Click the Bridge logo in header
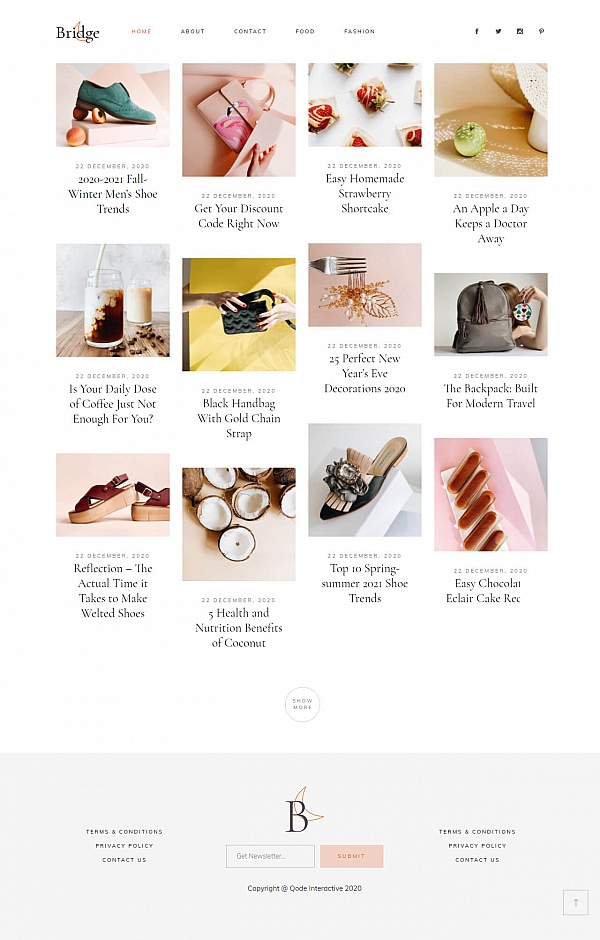Viewport: 600px width, 940px height. tap(78, 32)
